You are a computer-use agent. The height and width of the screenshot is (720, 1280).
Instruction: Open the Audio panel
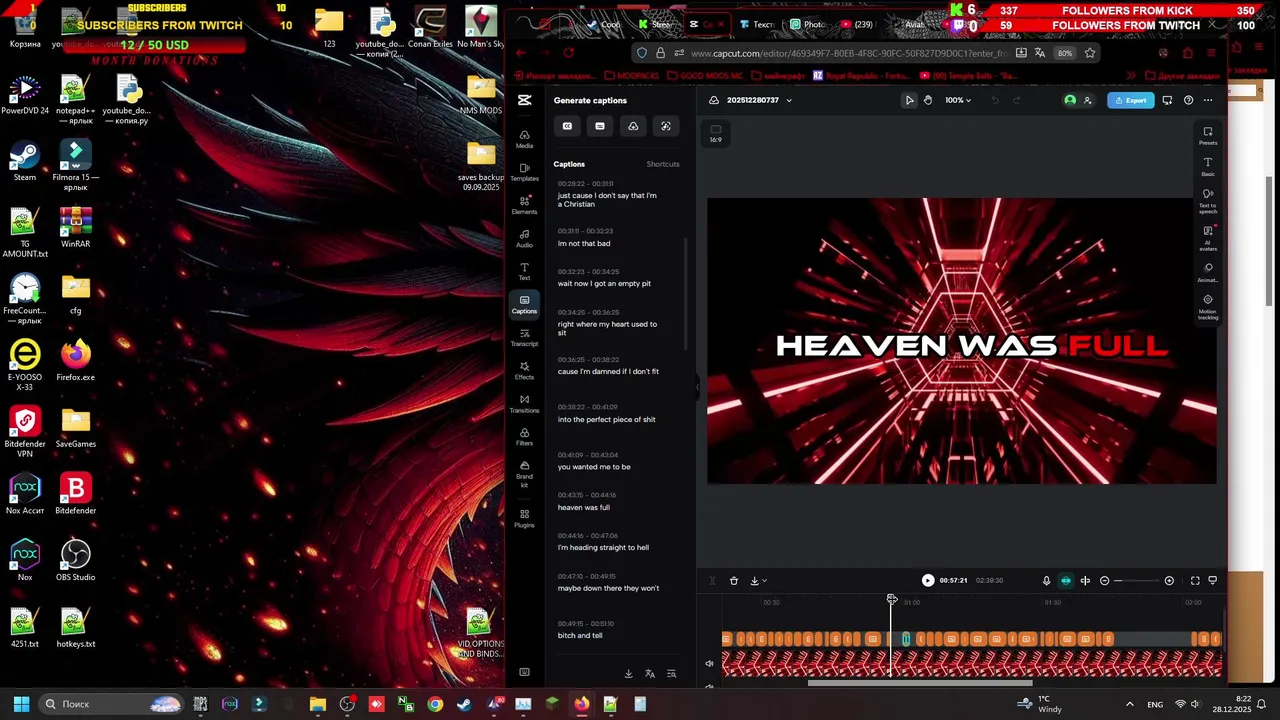click(x=524, y=238)
